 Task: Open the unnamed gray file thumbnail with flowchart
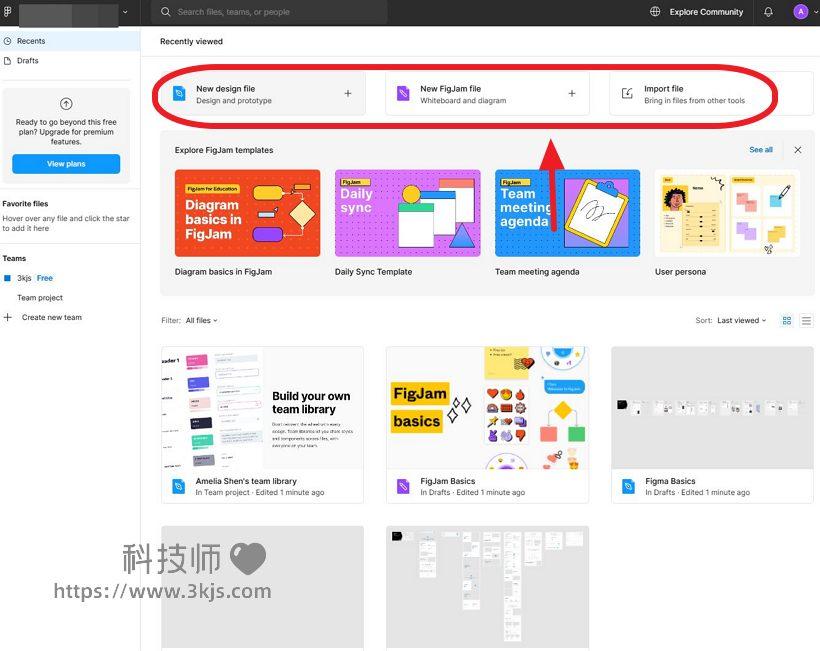(x=487, y=587)
